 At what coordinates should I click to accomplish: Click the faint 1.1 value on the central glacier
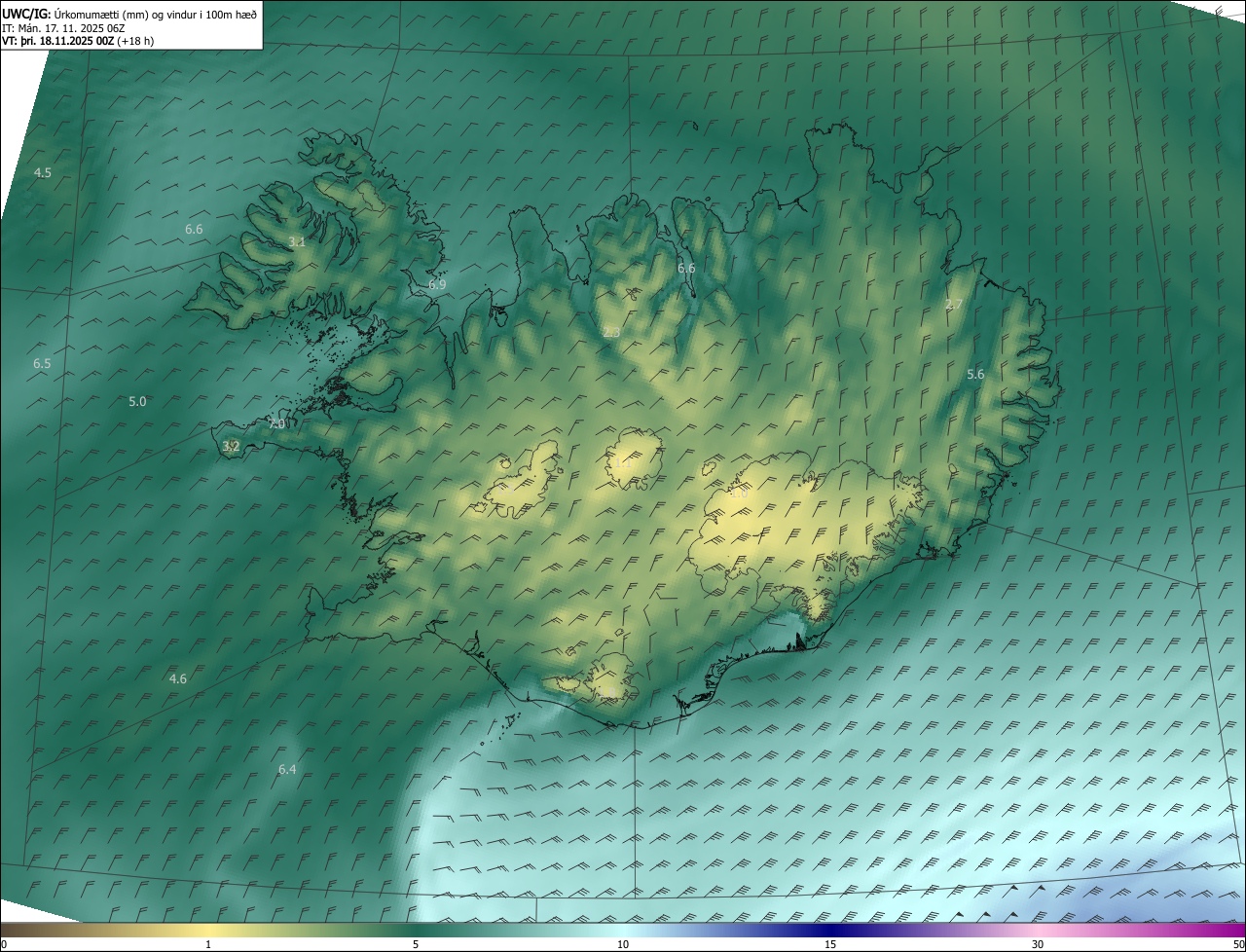click(623, 463)
